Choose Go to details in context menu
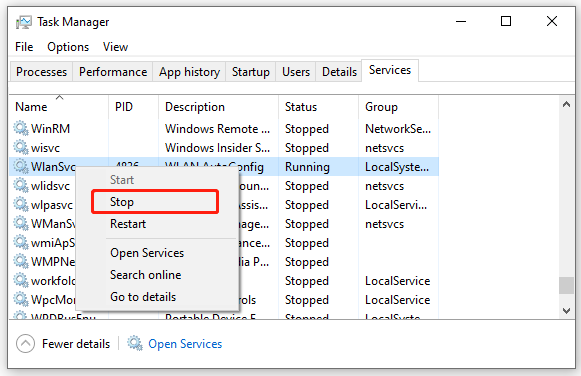This screenshot has height=376, width=581. [x=157, y=297]
